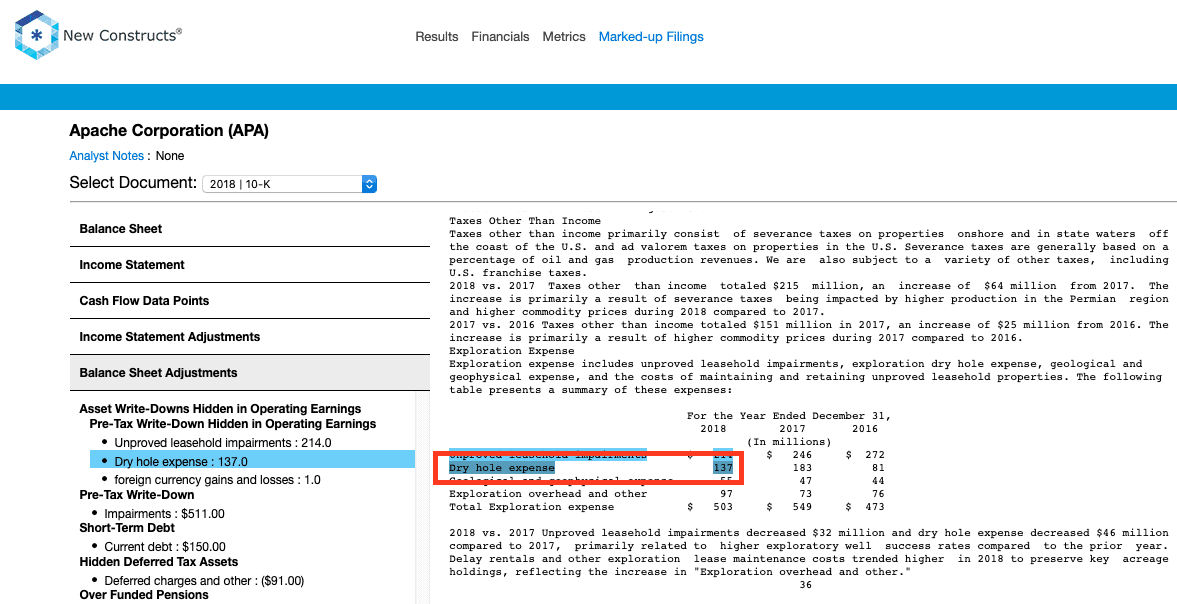Select Dry hole expense : 137.0 item
Image resolution: width=1177 pixels, height=604 pixels.
252,461
